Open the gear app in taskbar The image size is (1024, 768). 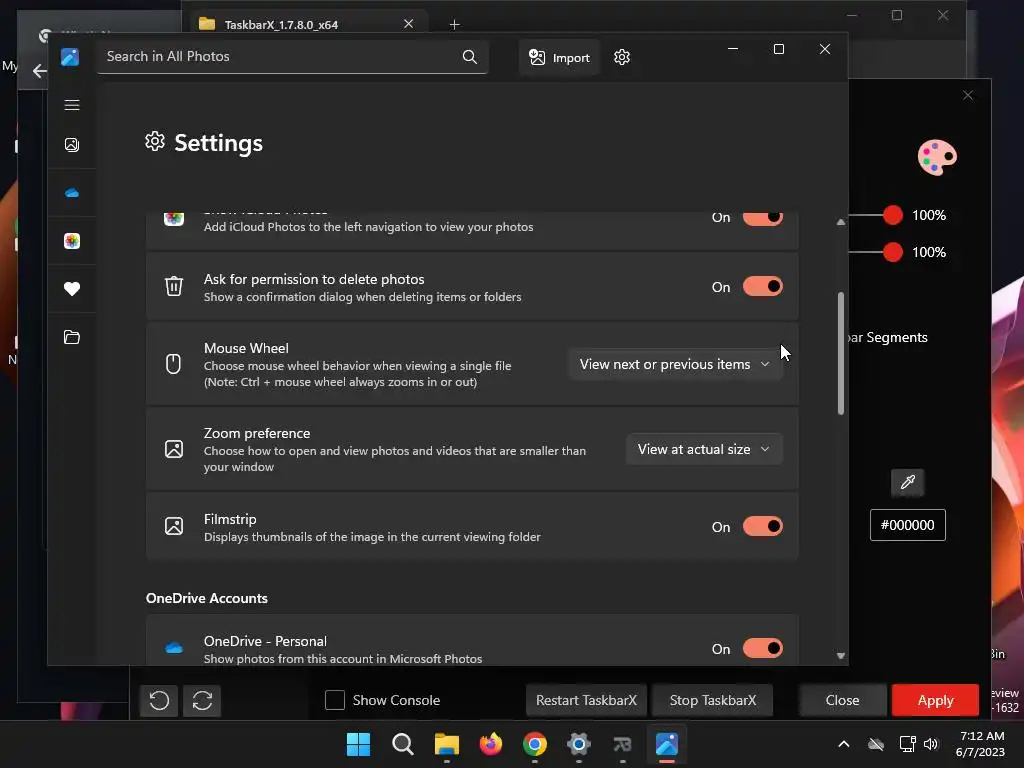tap(579, 744)
